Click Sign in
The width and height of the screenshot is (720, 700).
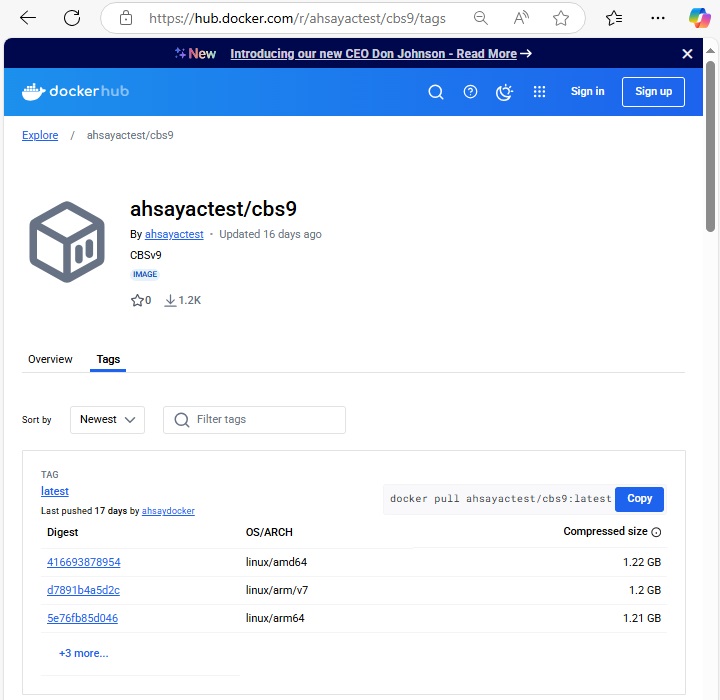pyautogui.click(x=587, y=91)
